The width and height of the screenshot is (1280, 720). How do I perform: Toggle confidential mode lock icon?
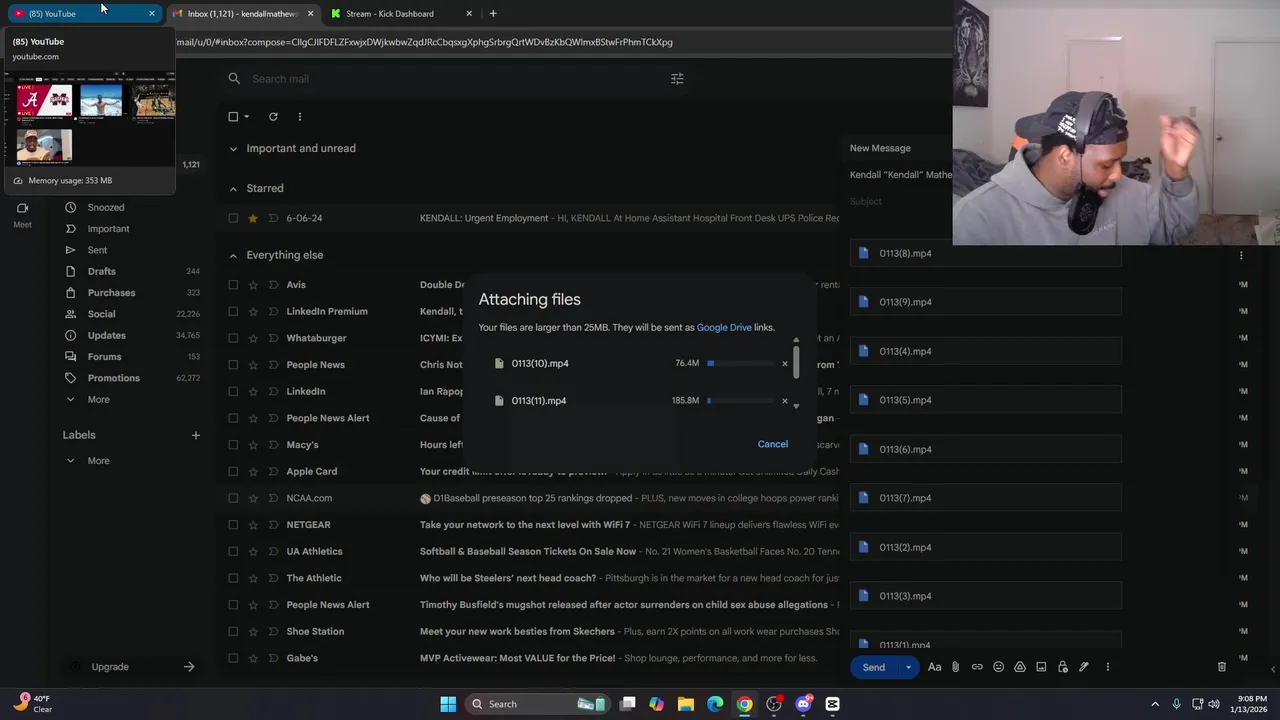[1062, 667]
